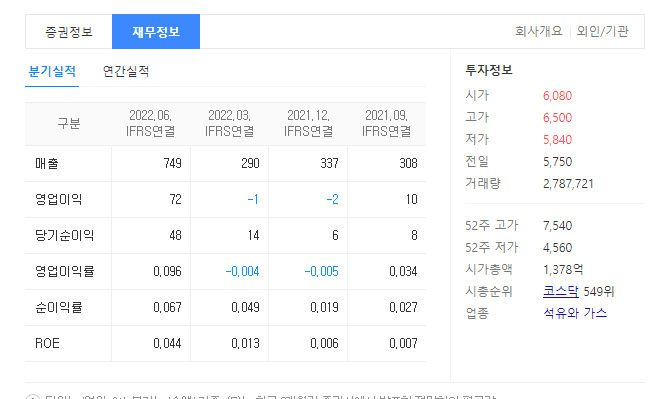665x399 pixels.
Task: Click the 영업이익 value 10
Action: pos(411,199)
